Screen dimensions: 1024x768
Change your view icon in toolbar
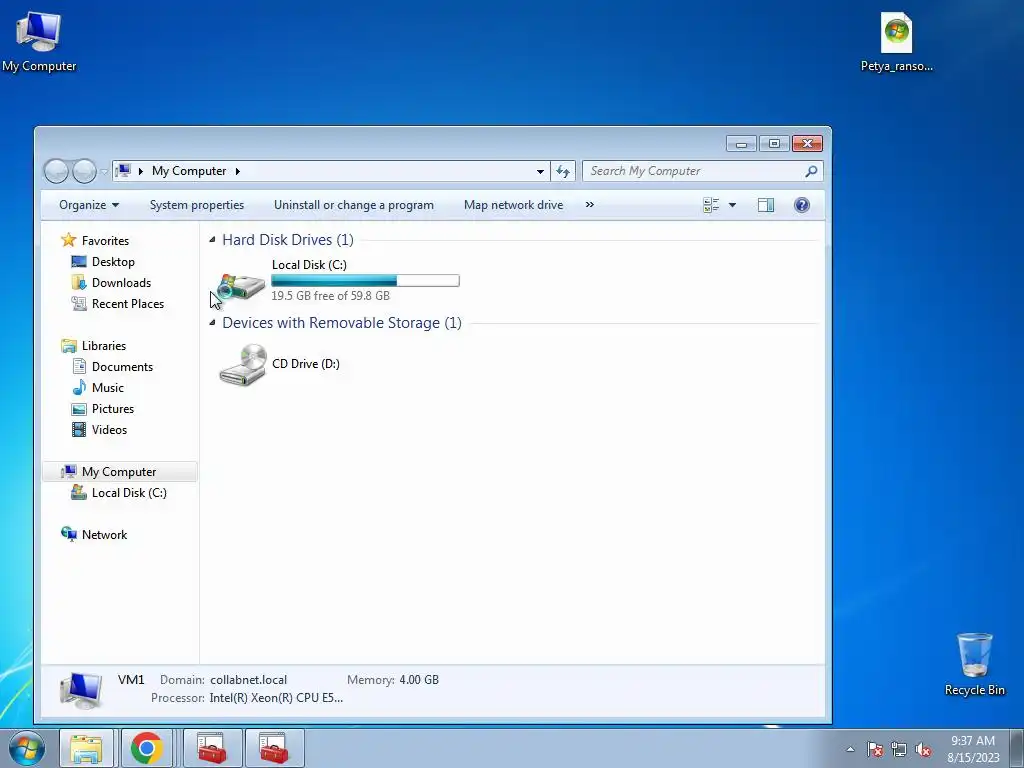click(711, 205)
